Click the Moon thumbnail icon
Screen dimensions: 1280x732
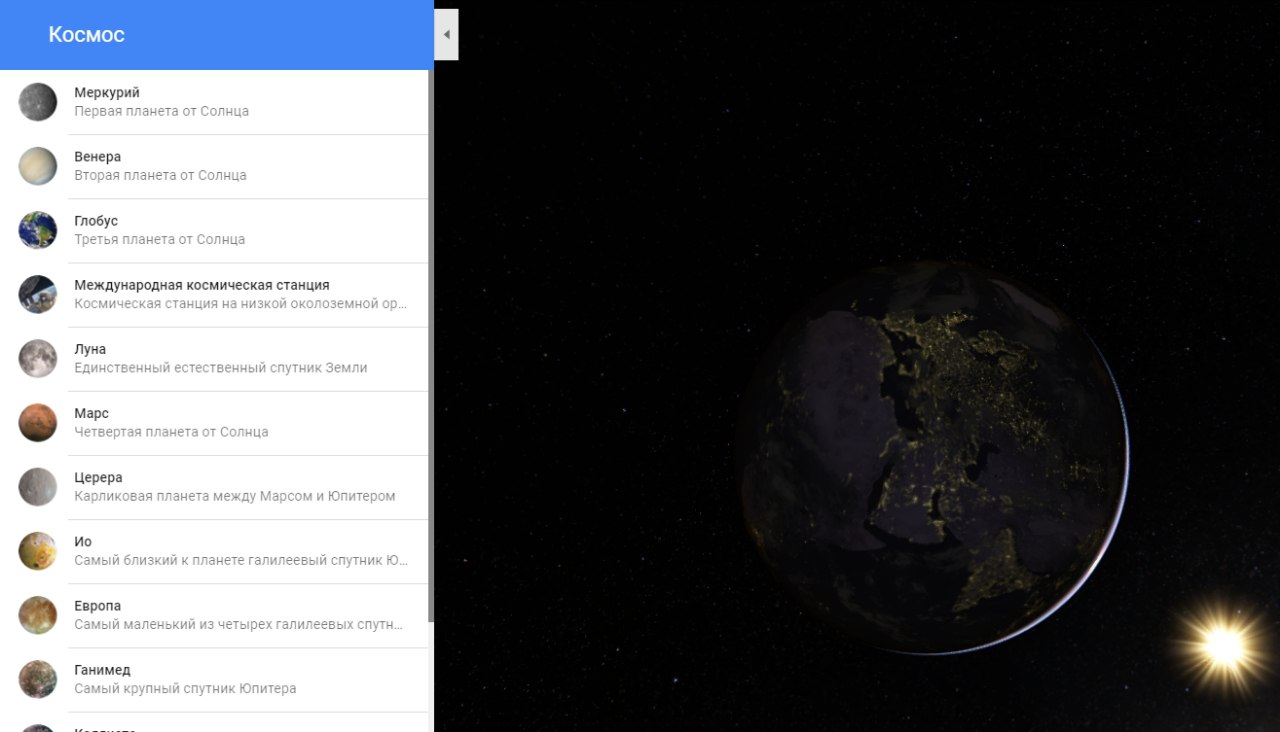click(x=38, y=358)
